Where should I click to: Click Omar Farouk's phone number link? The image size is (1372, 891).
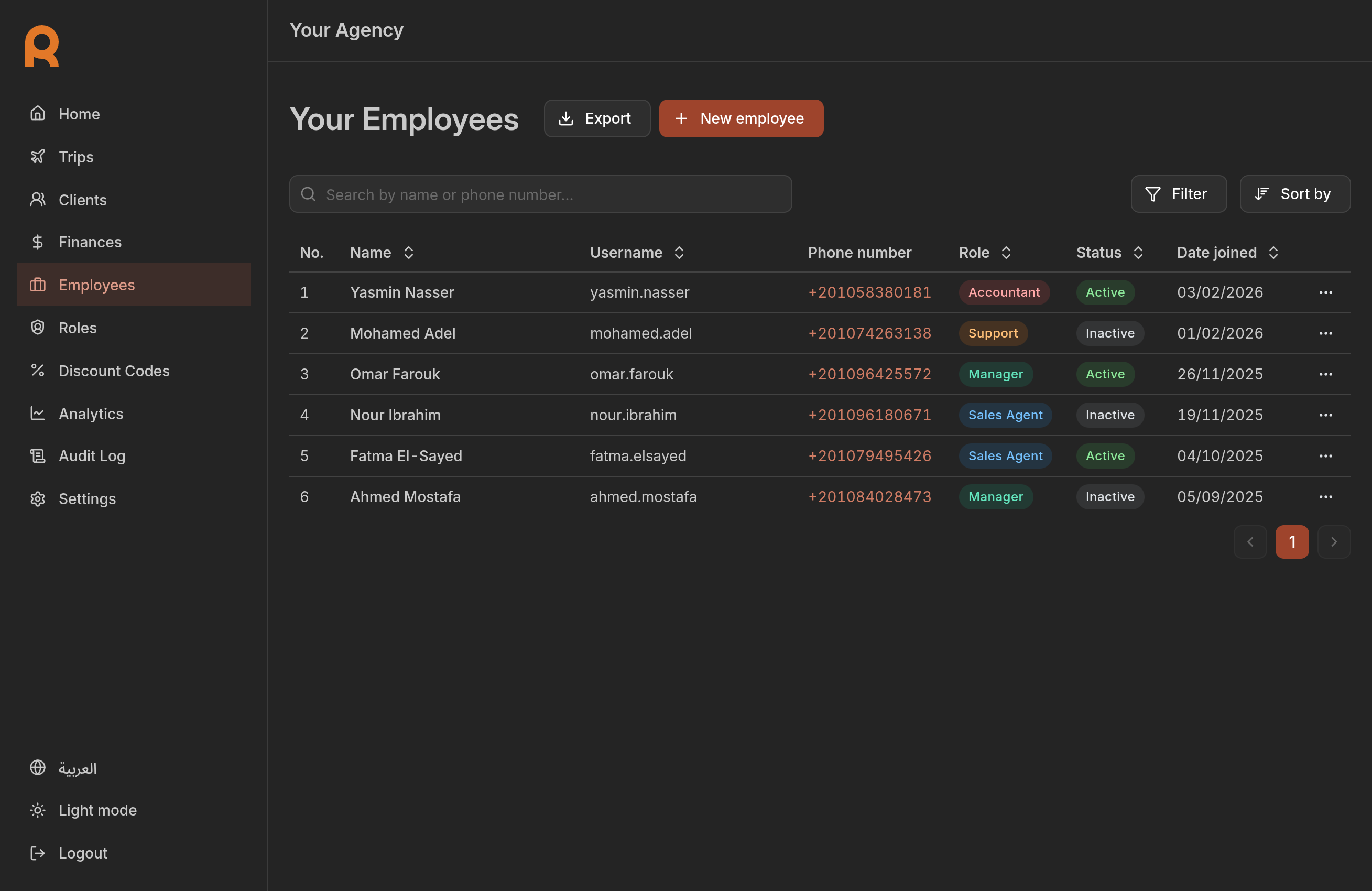pyautogui.click(x=869, y=374)
